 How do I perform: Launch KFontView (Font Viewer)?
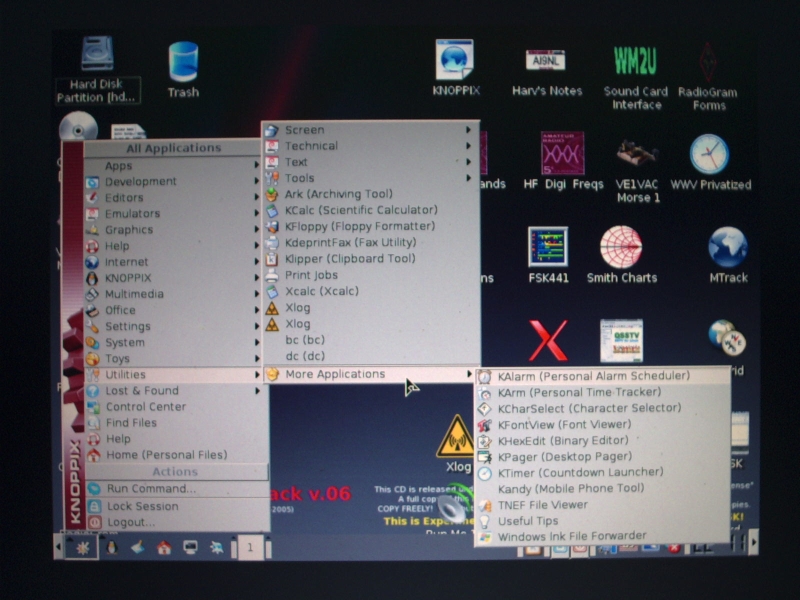pyautogui.click(x=602, y=424)
